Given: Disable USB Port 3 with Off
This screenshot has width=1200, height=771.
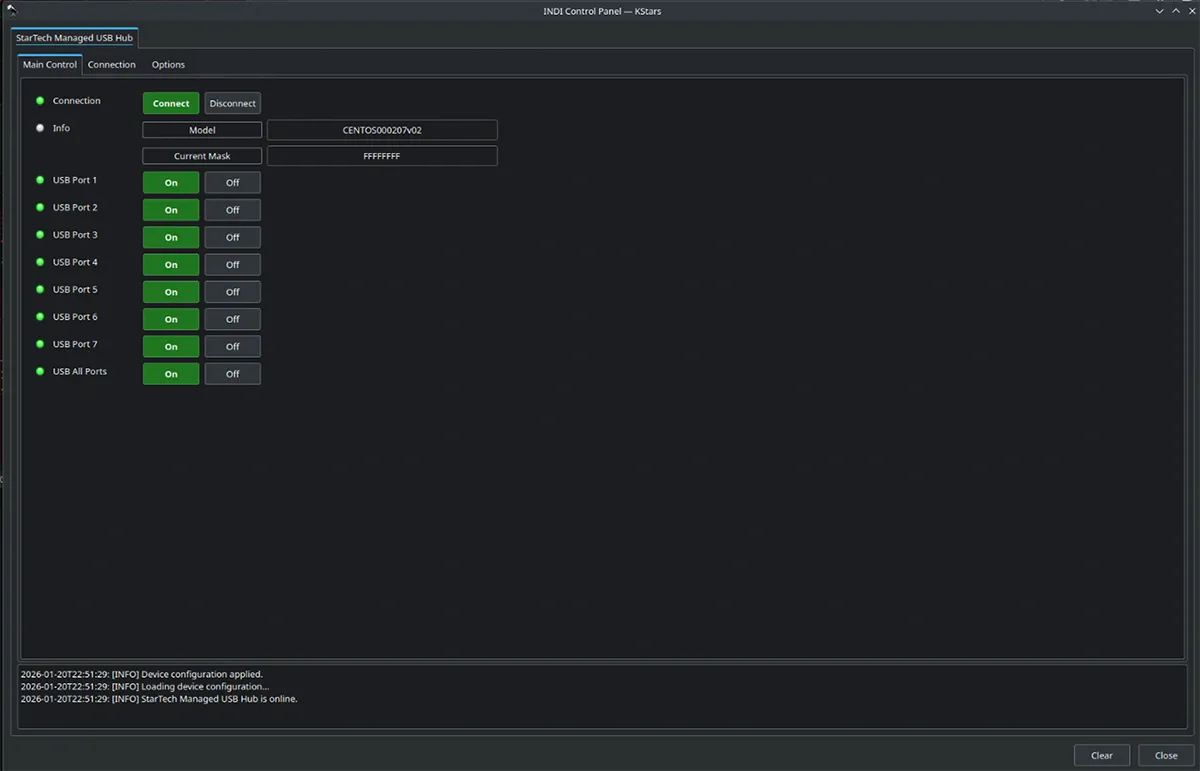Looking at the screenshot, I should (233, 237).
